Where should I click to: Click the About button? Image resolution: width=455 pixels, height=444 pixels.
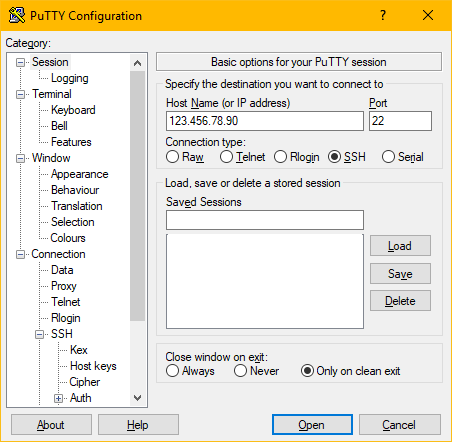pyautogui.click(x=51, y=425)
